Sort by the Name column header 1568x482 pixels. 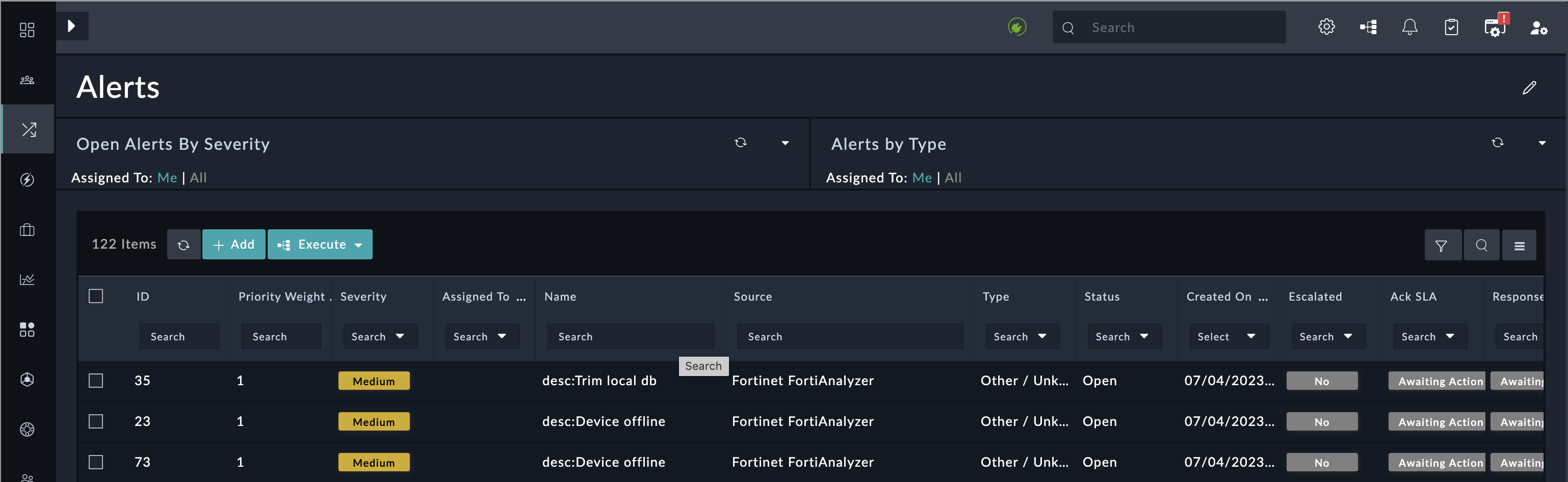(x=560, y=297)
